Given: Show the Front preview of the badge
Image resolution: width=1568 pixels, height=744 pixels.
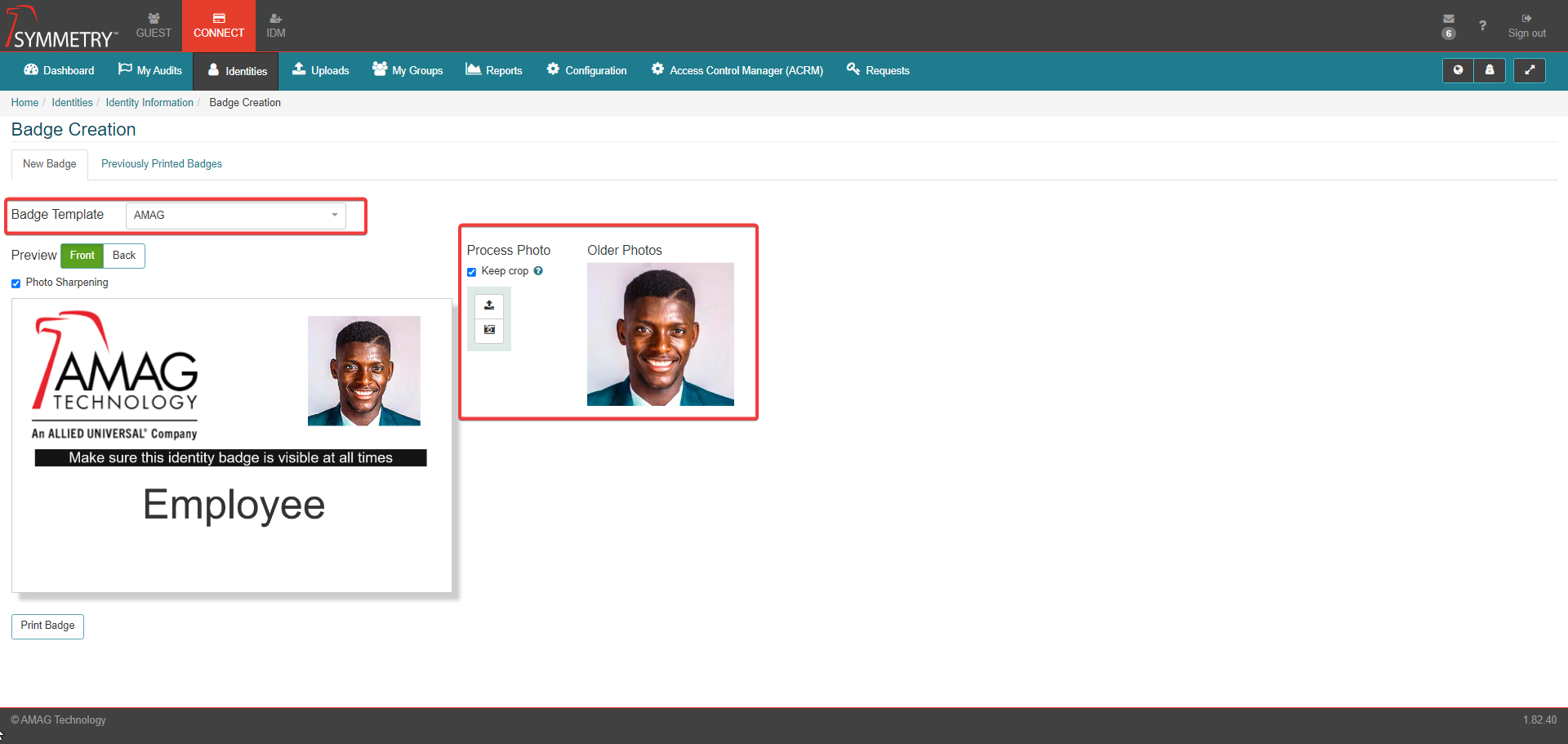Looking at the screenshot, I should (82, 256).
